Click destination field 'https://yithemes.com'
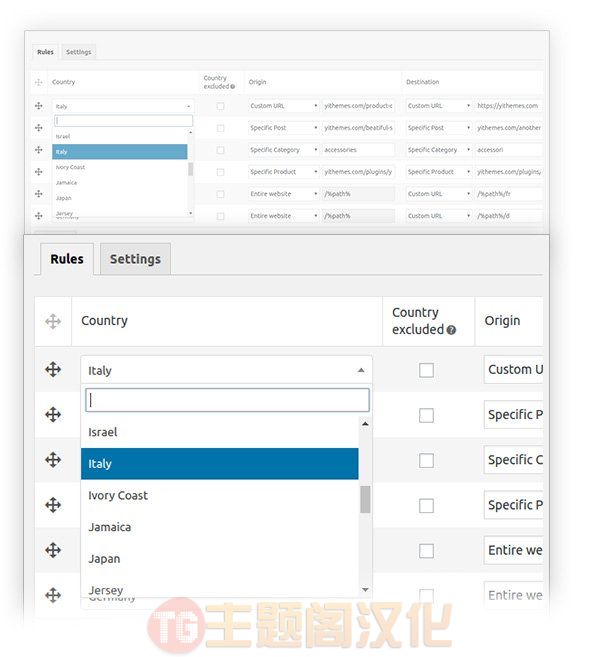The width and height of the screenshot is (600, 657). point(509,106)
